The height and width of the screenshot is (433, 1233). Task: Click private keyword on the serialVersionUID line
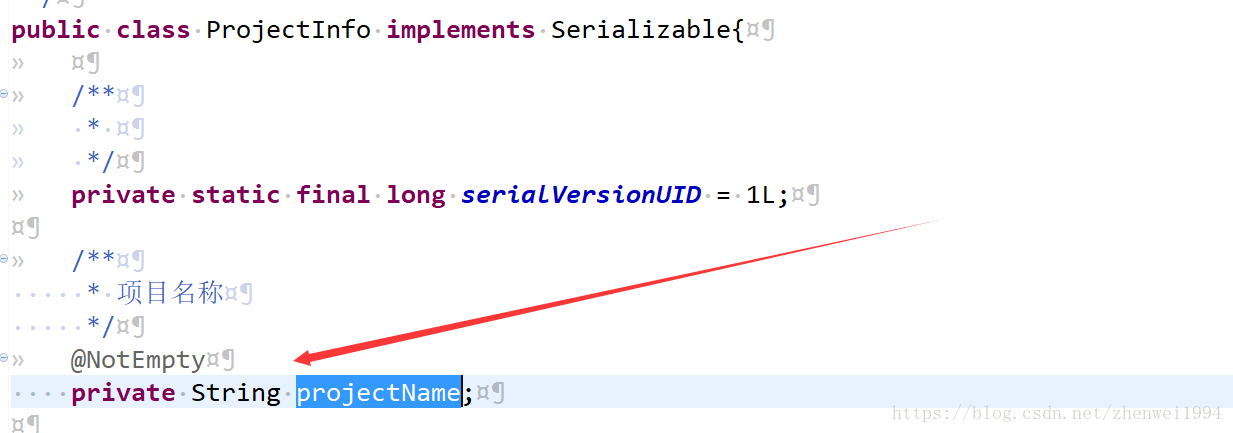pos(123,195)
